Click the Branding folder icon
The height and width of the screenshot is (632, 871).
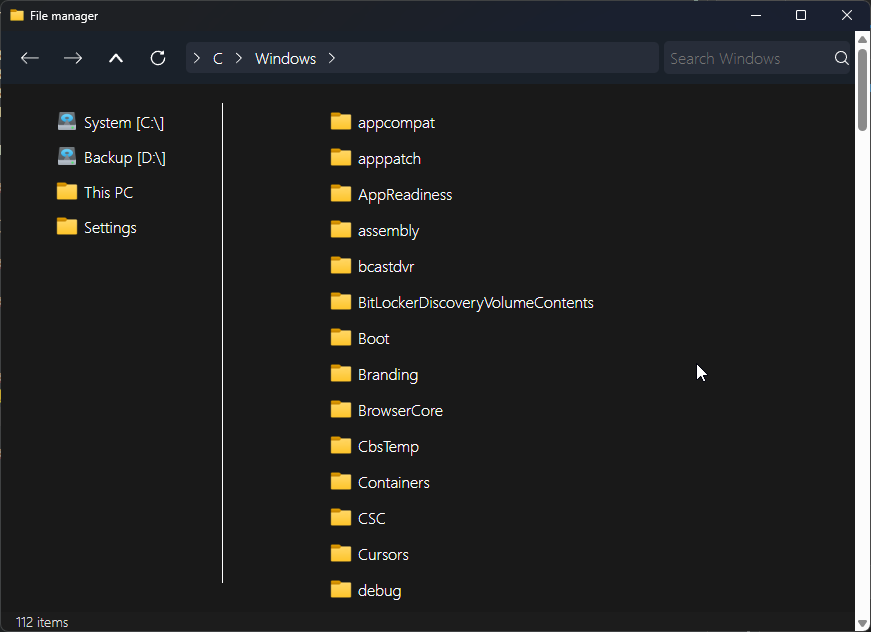tap(341, 374)
